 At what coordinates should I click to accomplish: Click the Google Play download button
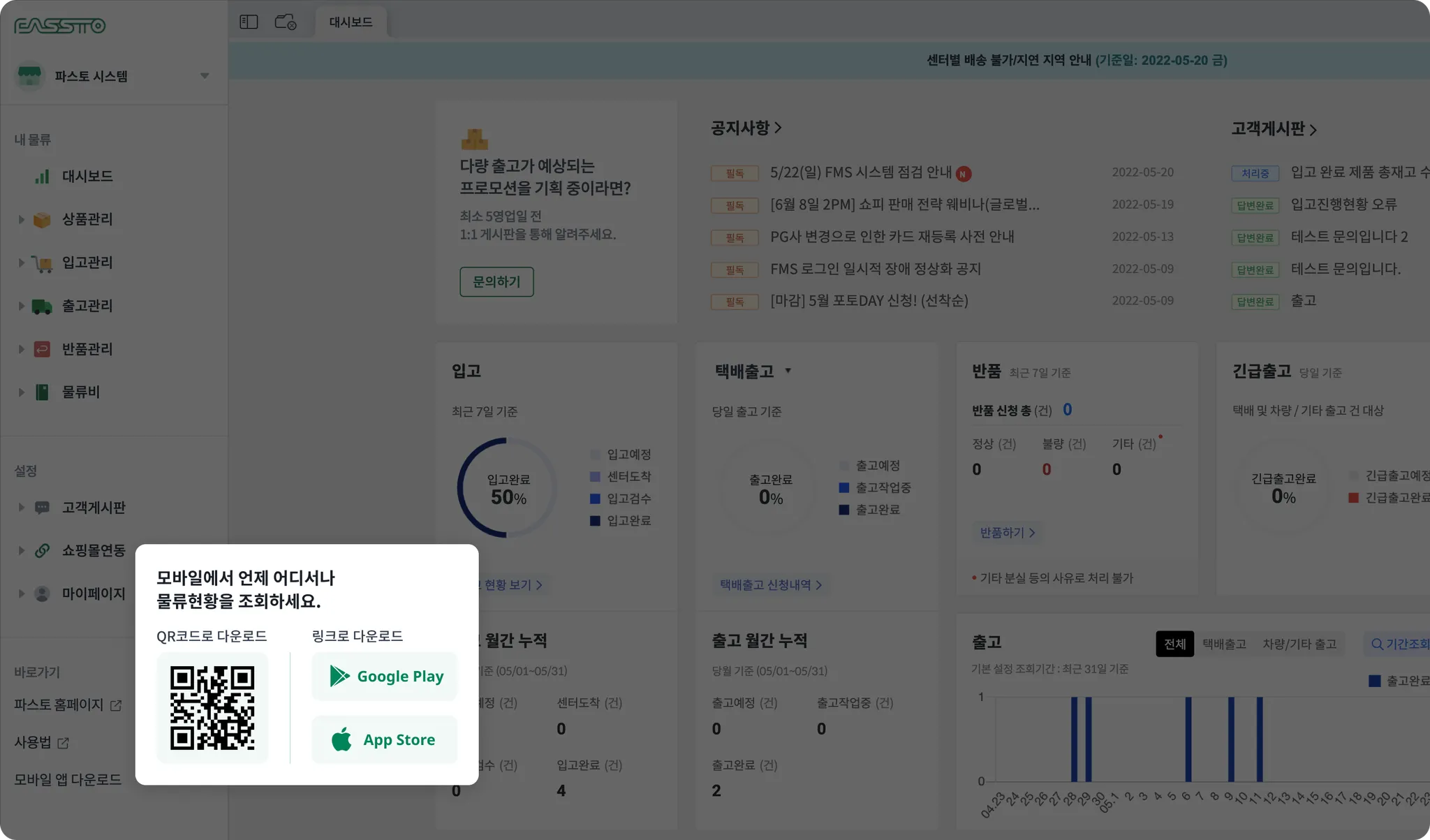pos(385,676)
